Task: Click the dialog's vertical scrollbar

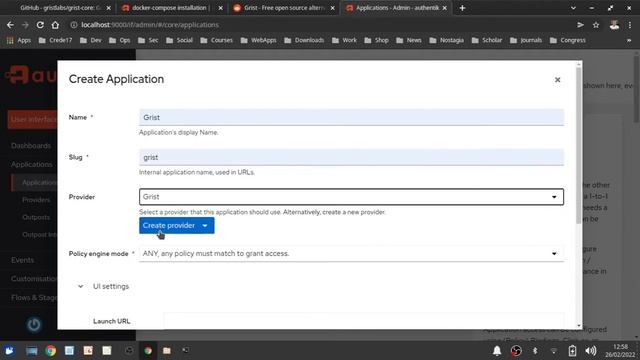Action: pyautogui.click(x=578, y=145)
